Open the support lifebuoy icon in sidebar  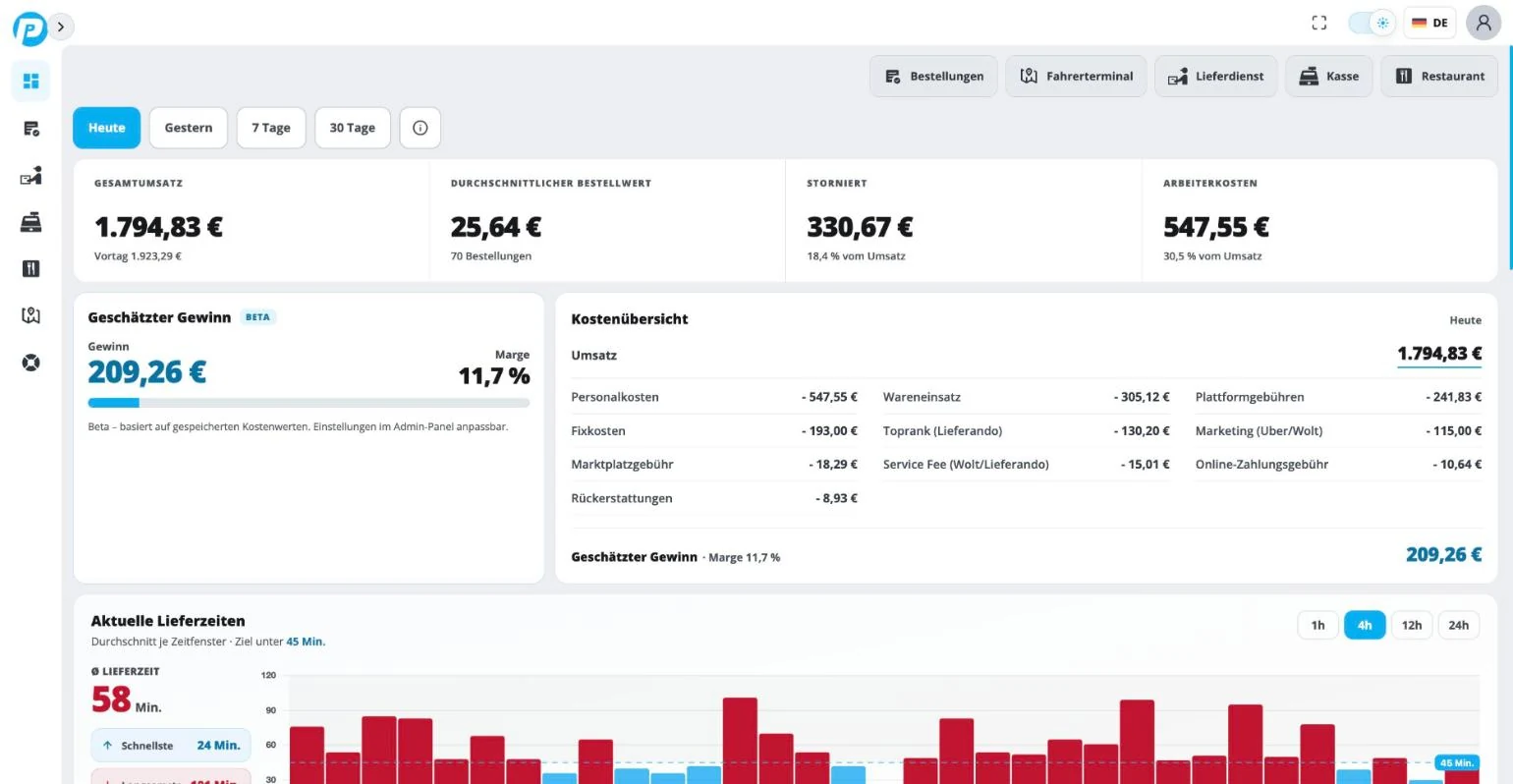tap(30, 363)
